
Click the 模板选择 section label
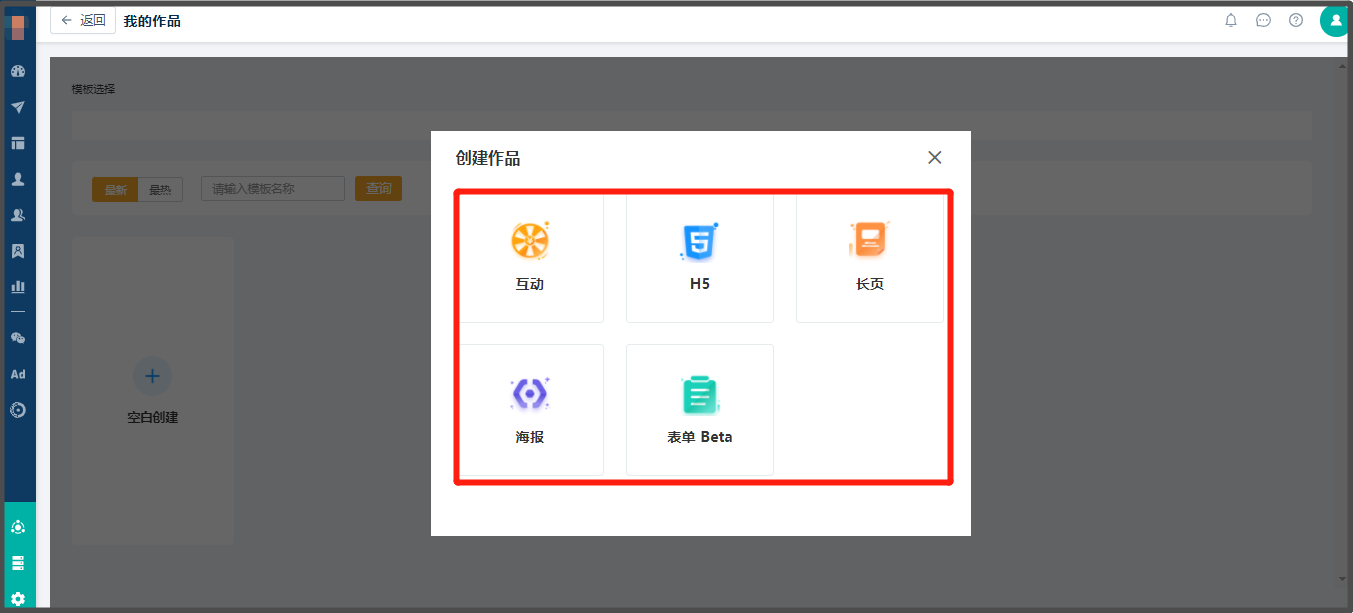(x=93, y=89)
